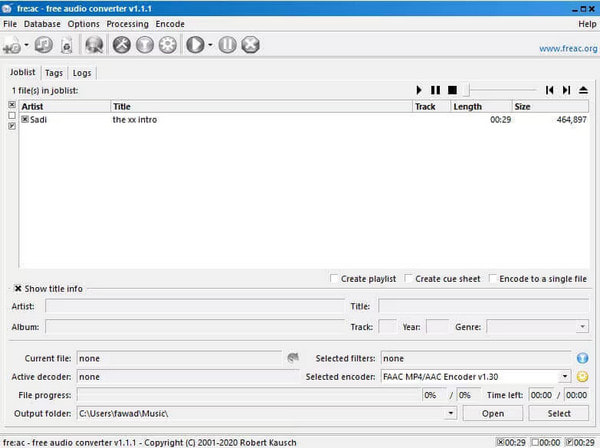Screen dimensions: 600x448
Task: Open the Processing menu
Action: pos(127,24)
